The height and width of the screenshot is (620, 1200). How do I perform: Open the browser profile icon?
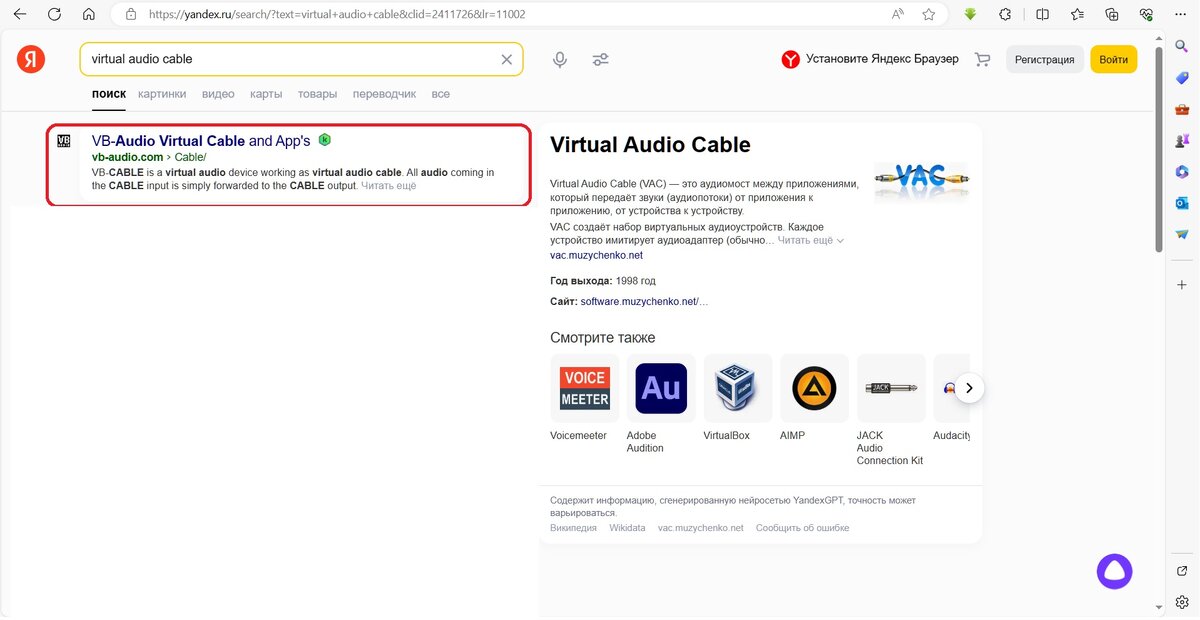1147,15
